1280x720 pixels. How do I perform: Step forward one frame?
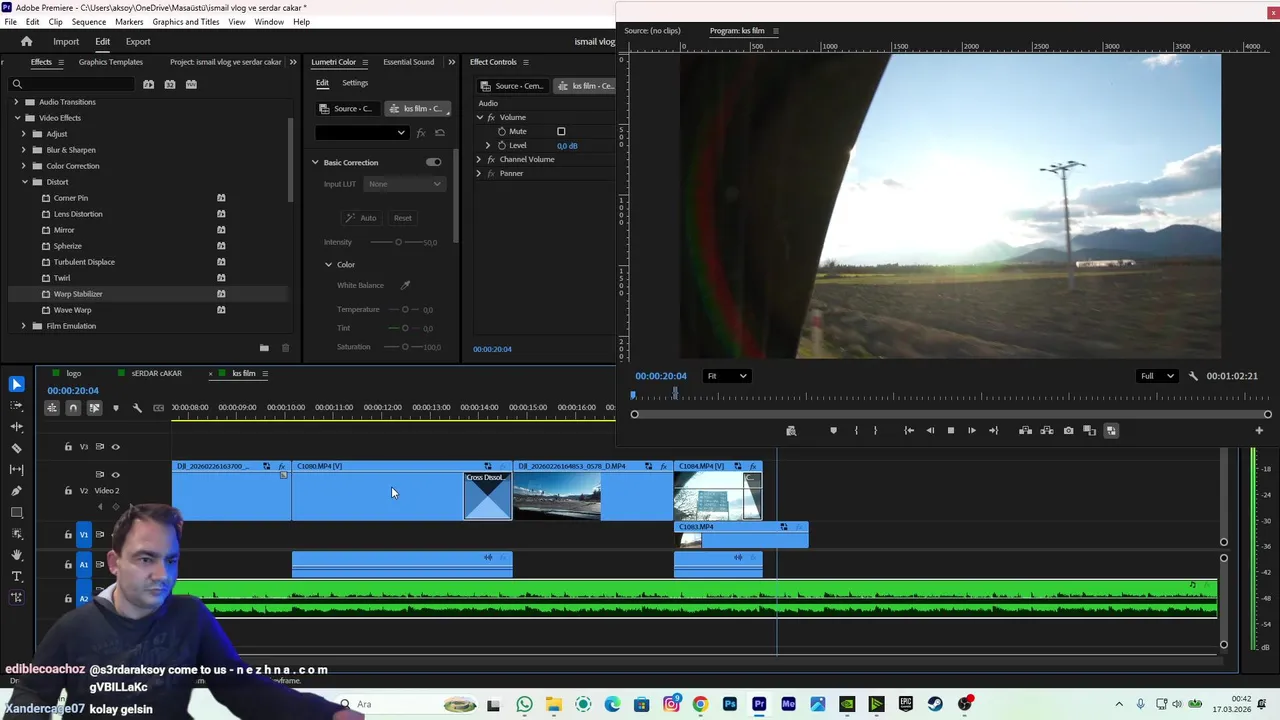(x=971, y=430)
